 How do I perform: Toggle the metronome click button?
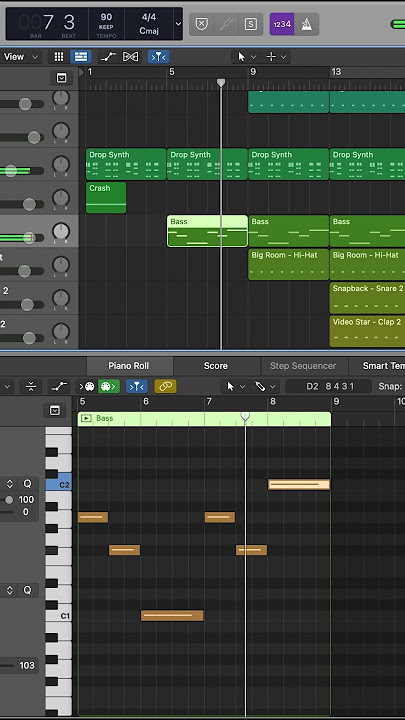coord(306,24)
